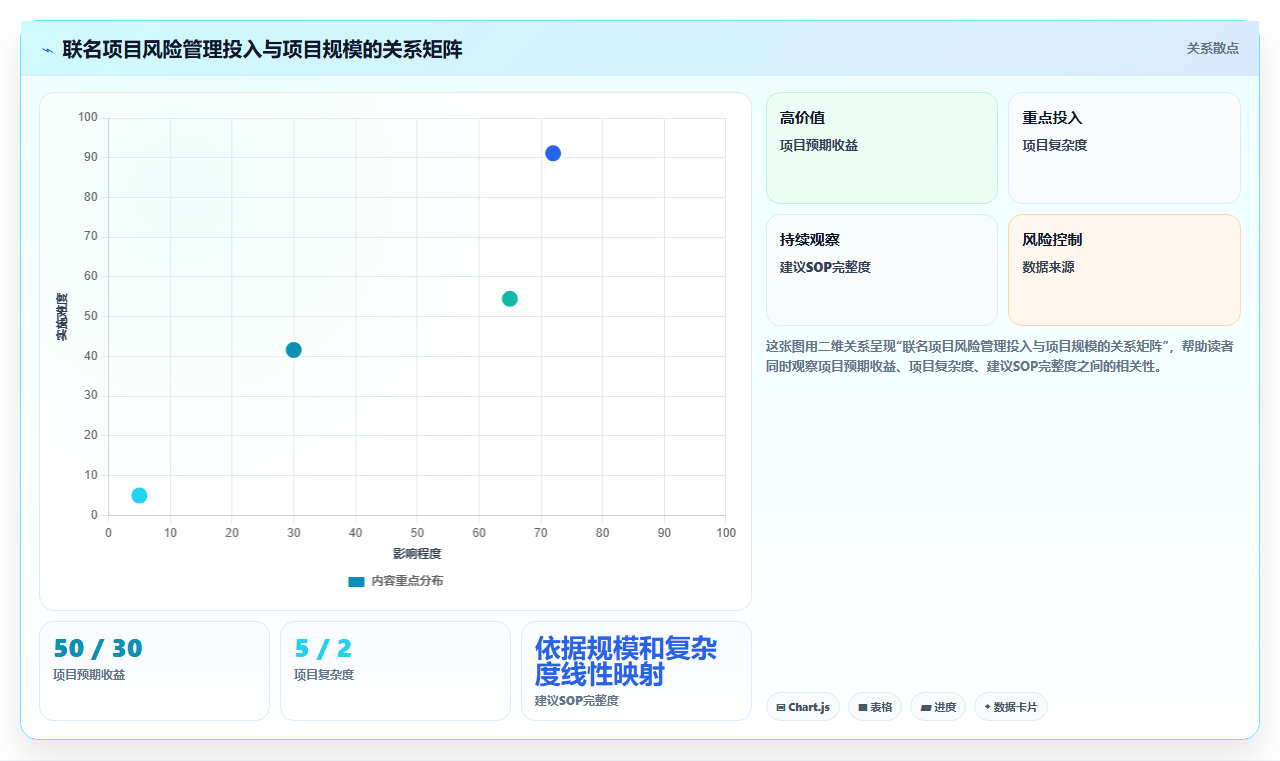This screenshot has width=1280, height=761.
Task: Click the 数据来源 text in 风险控制 card
Action: [1048, 267]
